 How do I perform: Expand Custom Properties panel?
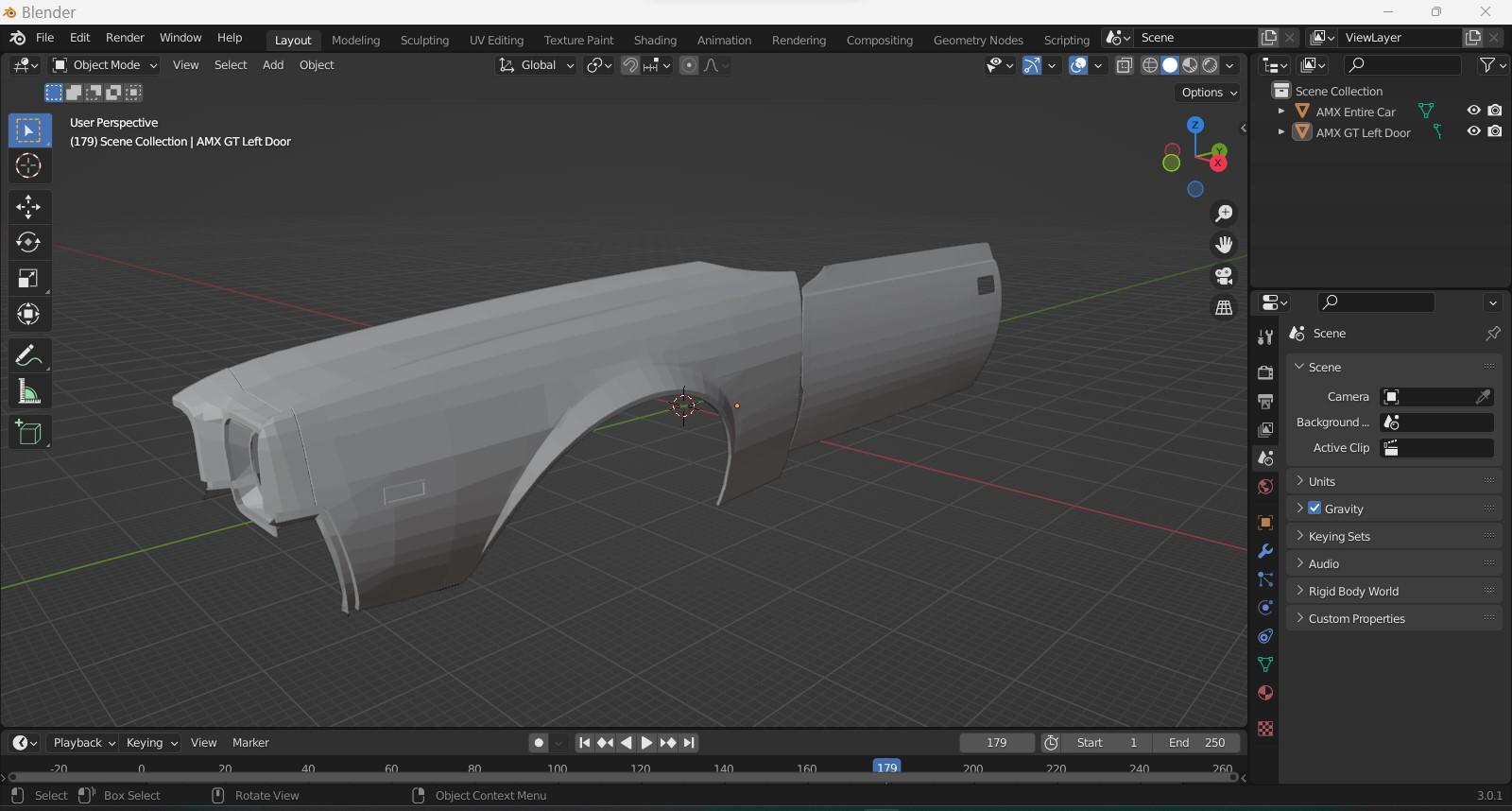(x=1394, y=618)
